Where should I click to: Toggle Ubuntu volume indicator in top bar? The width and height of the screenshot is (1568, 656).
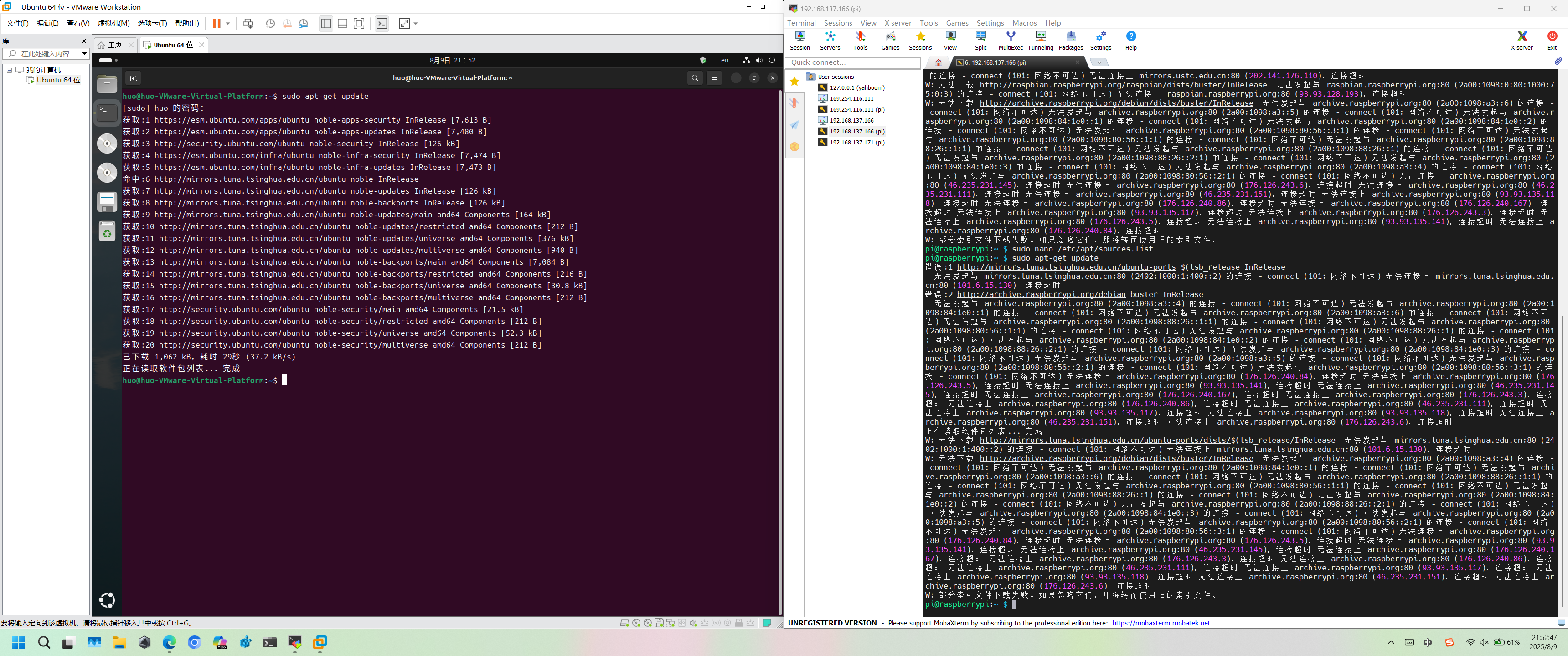click(x=759, y=60)
